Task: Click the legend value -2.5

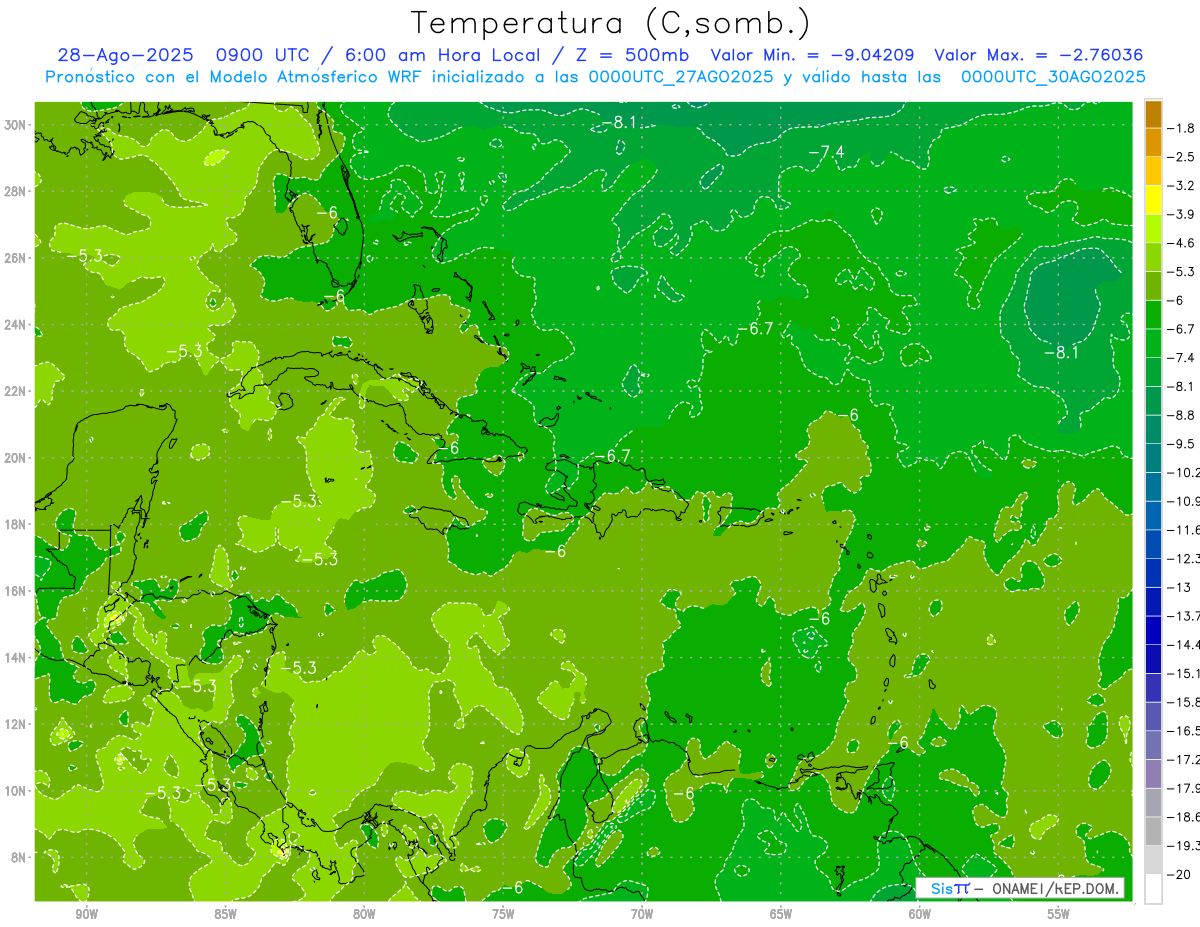Action: [x=1181, y=157]
